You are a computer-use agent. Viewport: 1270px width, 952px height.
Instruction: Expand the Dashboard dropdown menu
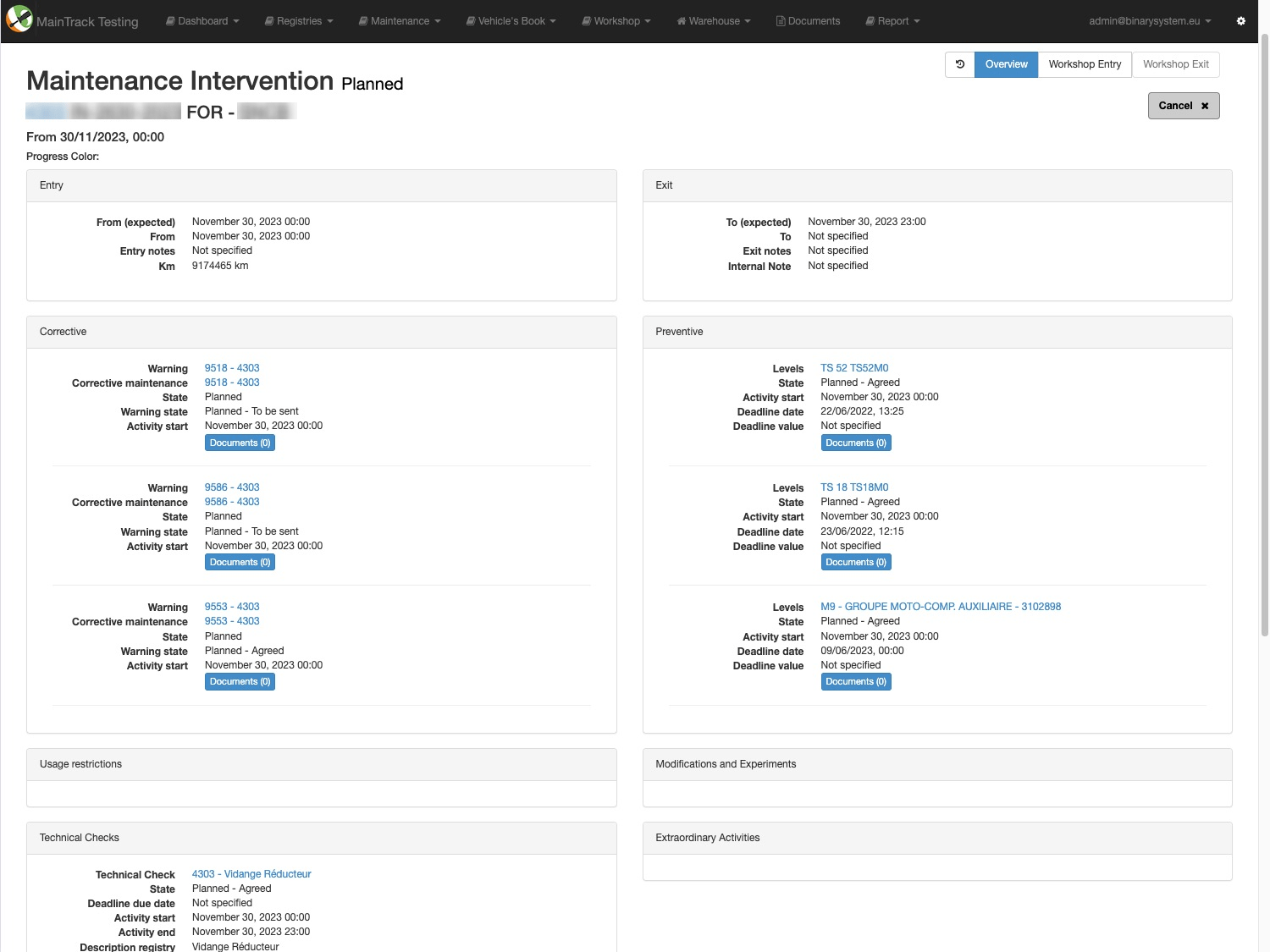[202, 21]
